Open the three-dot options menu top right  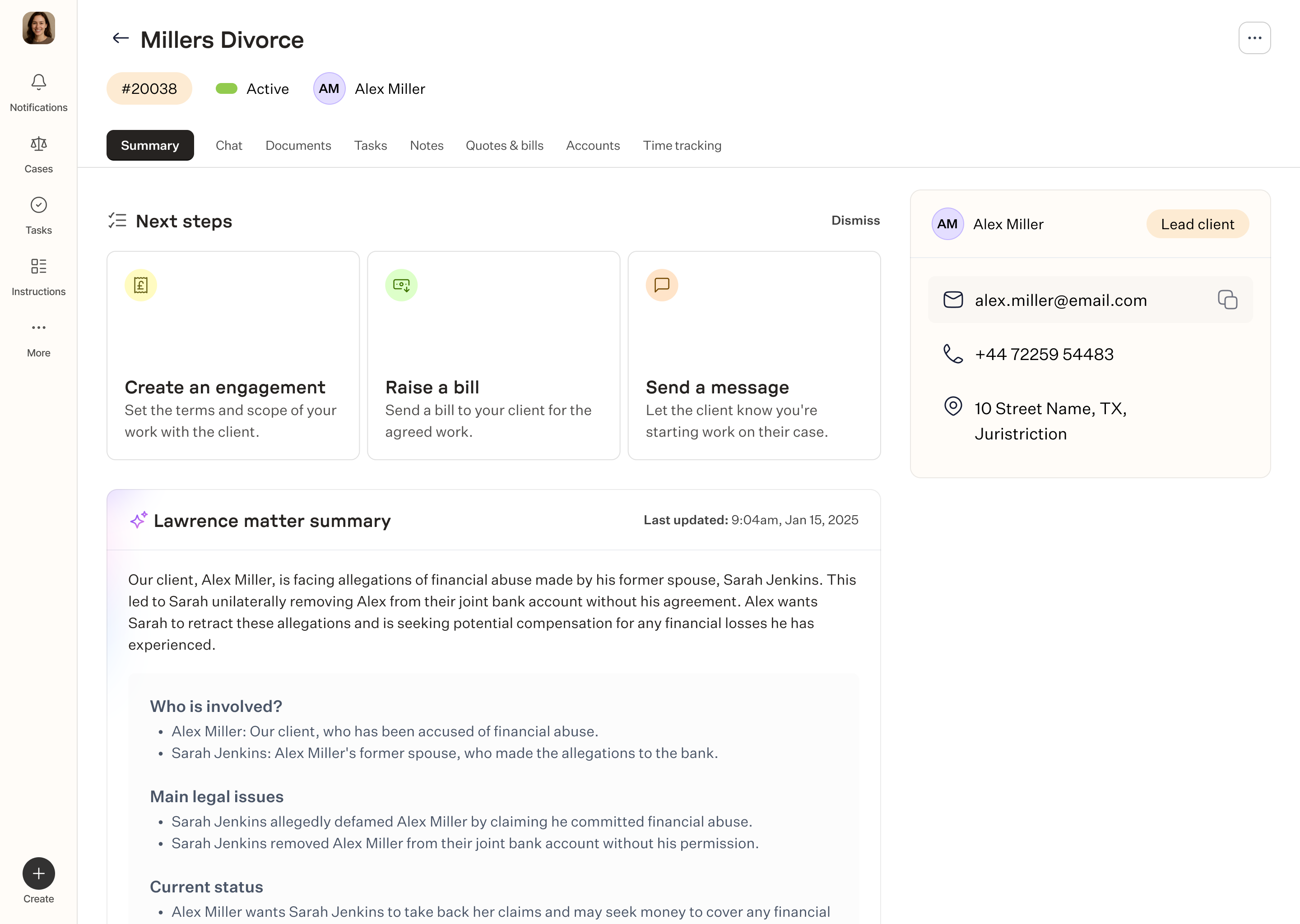pos(1254,39)
